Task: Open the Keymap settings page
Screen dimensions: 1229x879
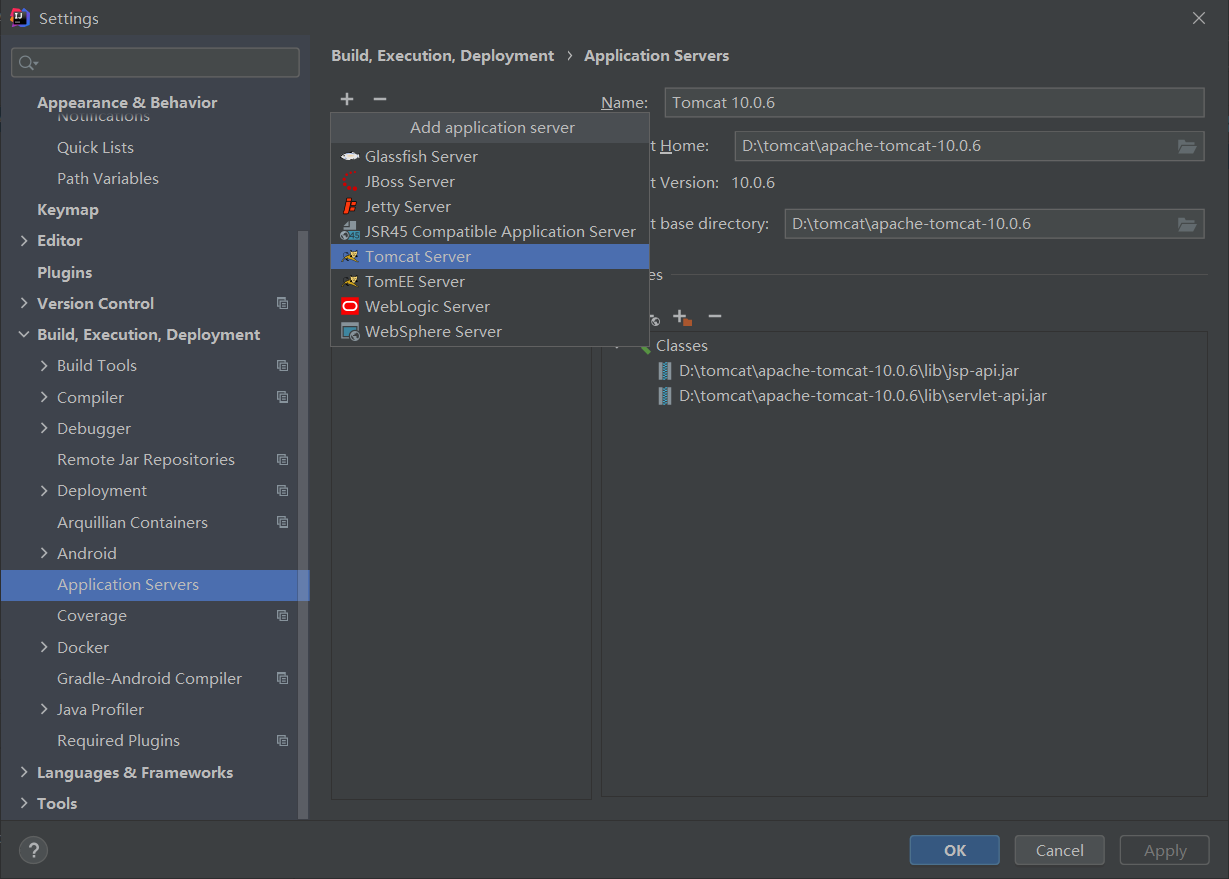Action: (68, 210)
